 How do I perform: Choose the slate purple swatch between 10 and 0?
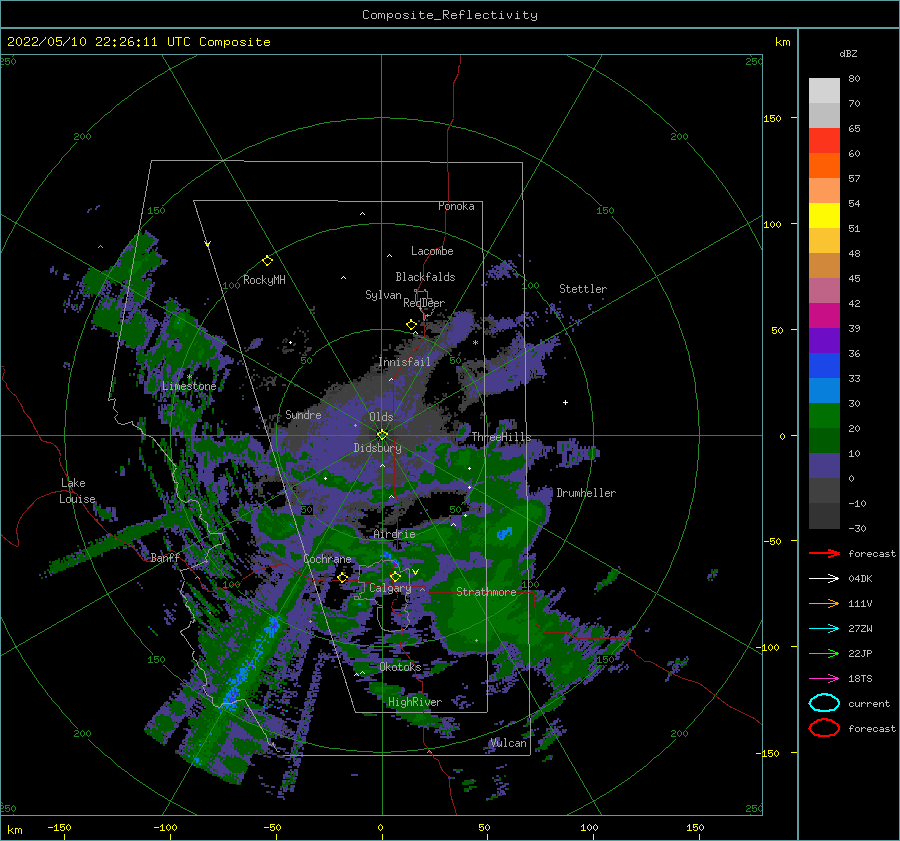pos(824,466)
